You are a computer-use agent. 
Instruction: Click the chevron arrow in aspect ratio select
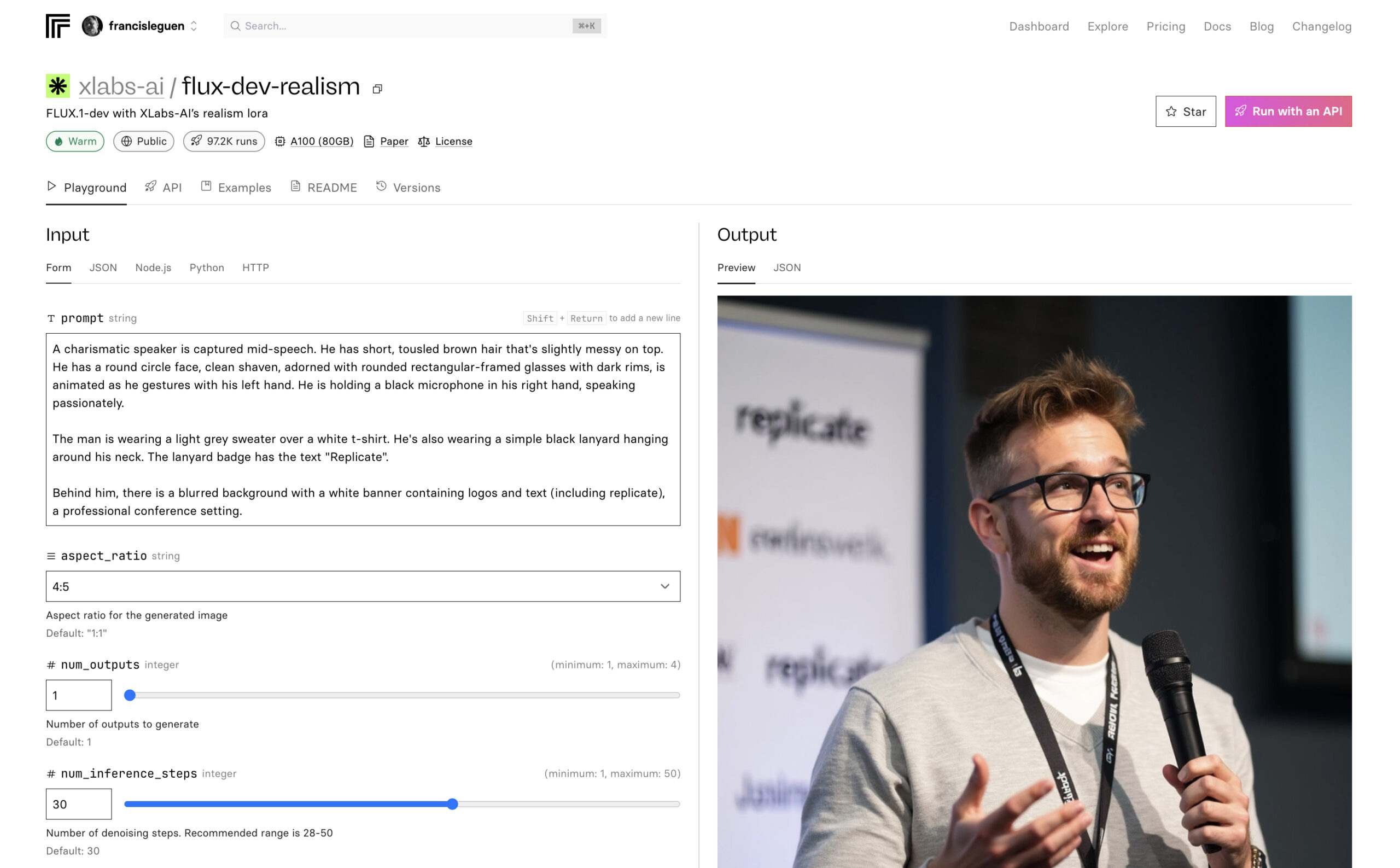pos(664,586)
